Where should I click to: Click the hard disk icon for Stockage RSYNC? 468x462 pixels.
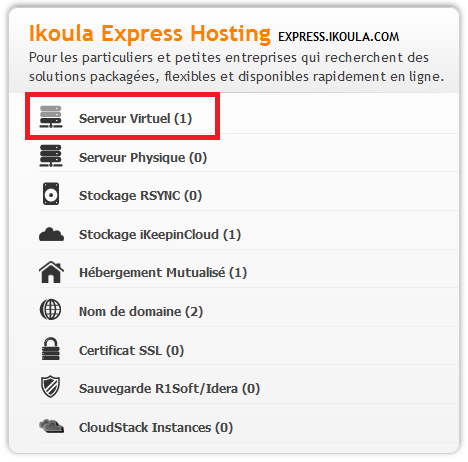[x=51, y=194]
